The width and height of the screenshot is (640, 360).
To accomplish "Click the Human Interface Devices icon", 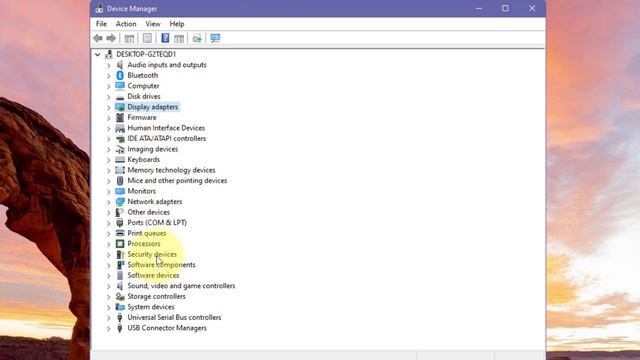I will [120, 128].
